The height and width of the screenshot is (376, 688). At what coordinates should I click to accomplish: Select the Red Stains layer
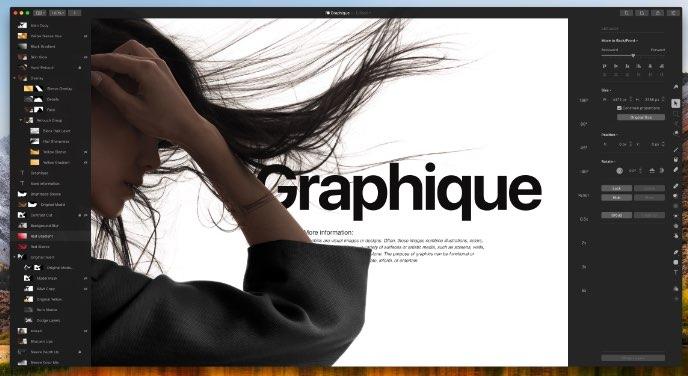(x=50, y=247)
